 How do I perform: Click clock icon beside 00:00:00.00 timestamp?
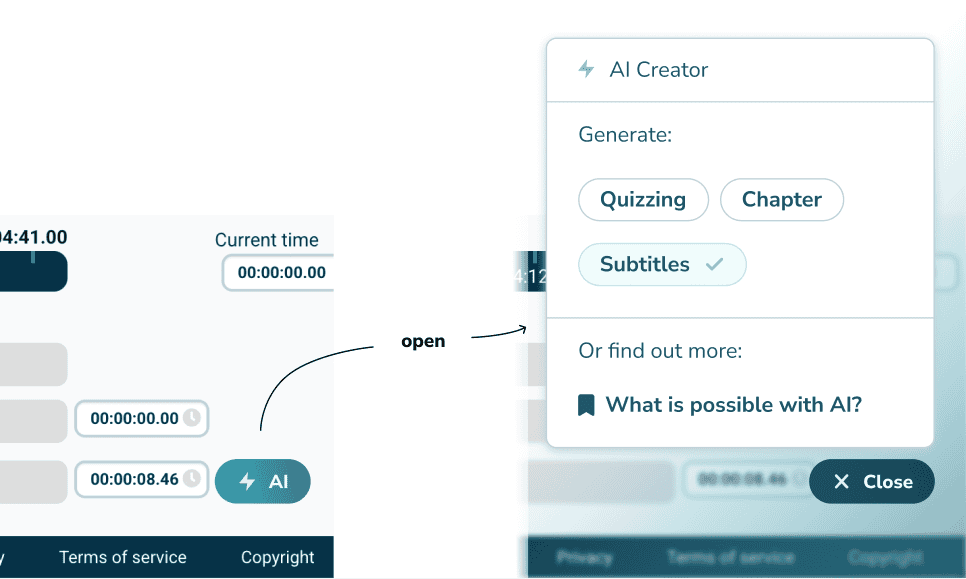(x=191, y=418)
